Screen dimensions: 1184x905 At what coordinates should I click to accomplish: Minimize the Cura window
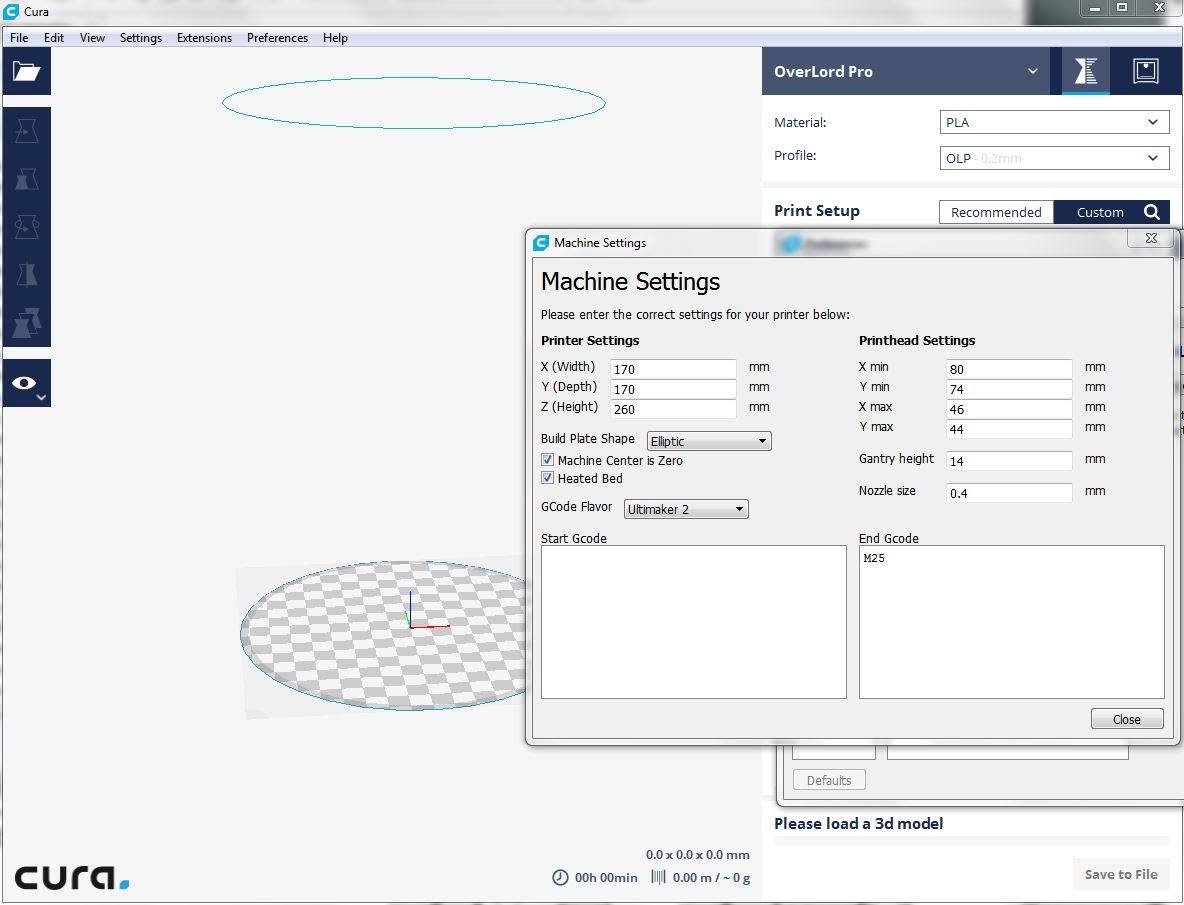click(x=1095, y=8)
